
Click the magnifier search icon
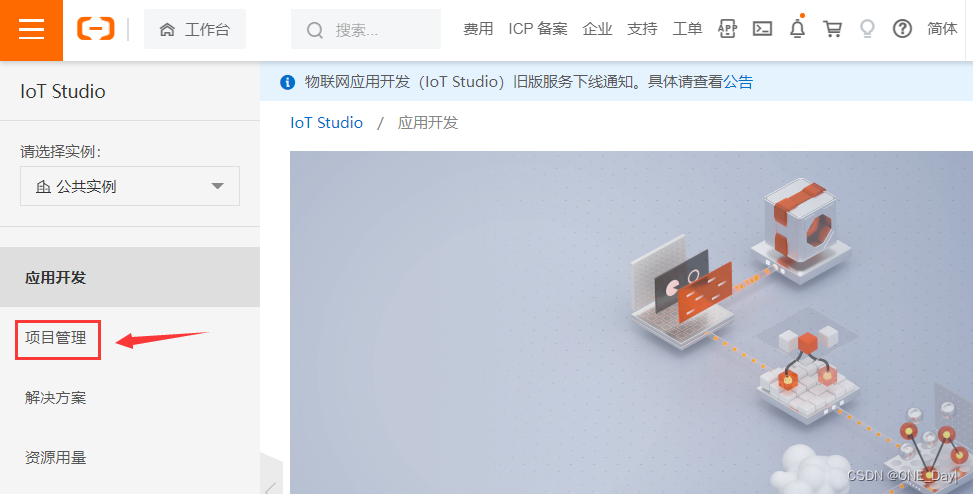pyautogui.click(x=315, y=30)
